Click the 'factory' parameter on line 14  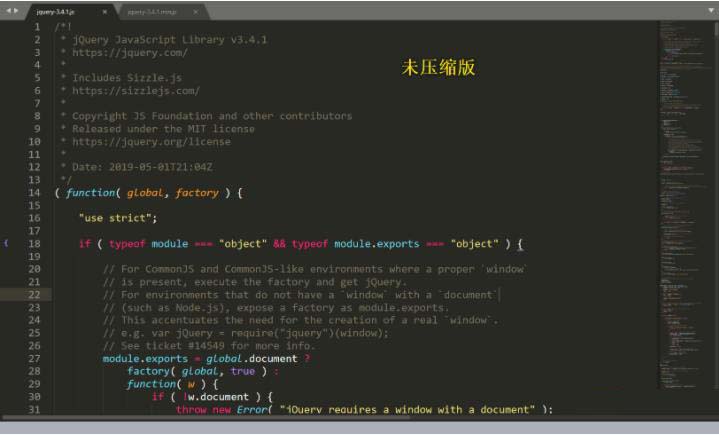click(x=197, y=193)
